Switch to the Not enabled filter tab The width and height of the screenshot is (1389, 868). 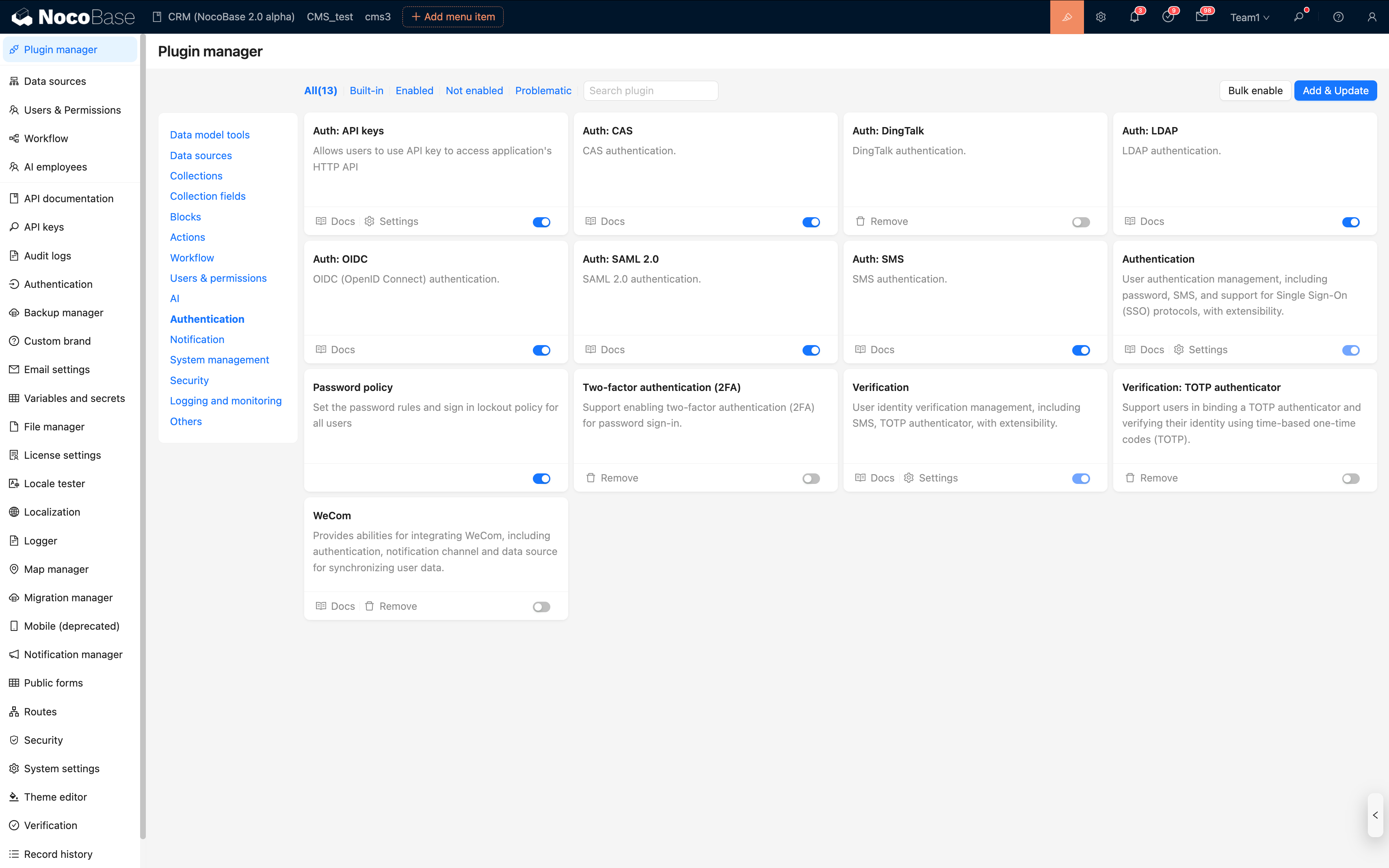pyautogui.click(x=474, y=91)
